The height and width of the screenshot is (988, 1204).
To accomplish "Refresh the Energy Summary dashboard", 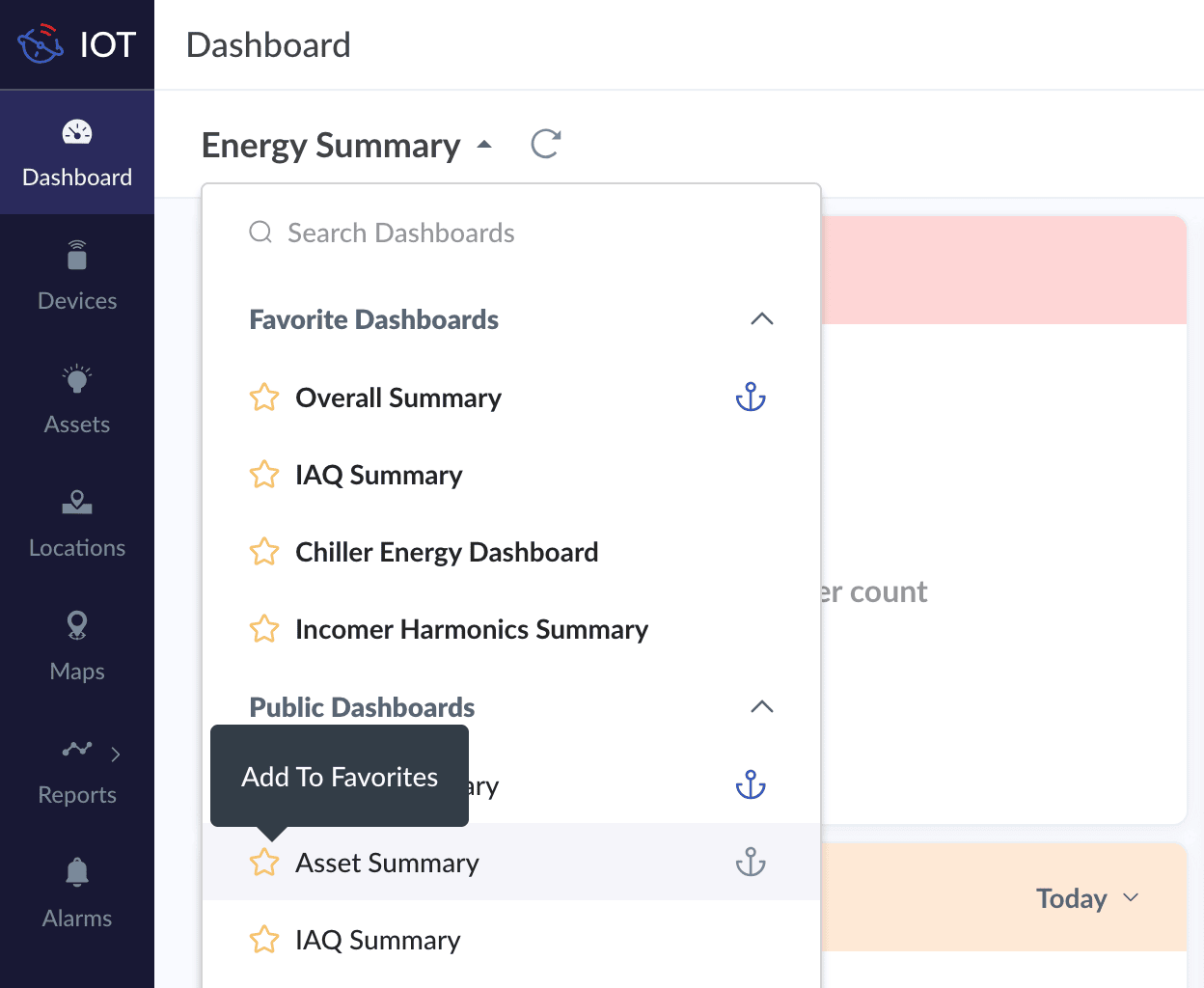I will [x=546, y=145].
